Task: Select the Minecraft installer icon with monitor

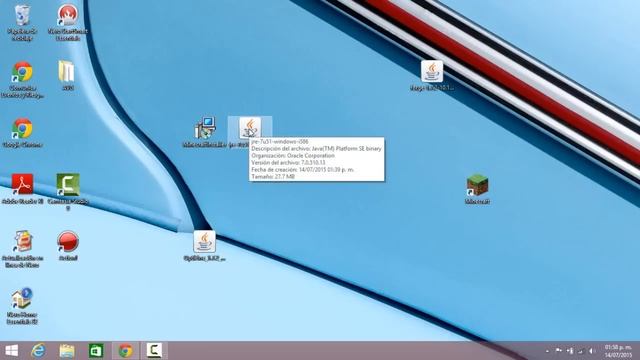Action: 204,129
